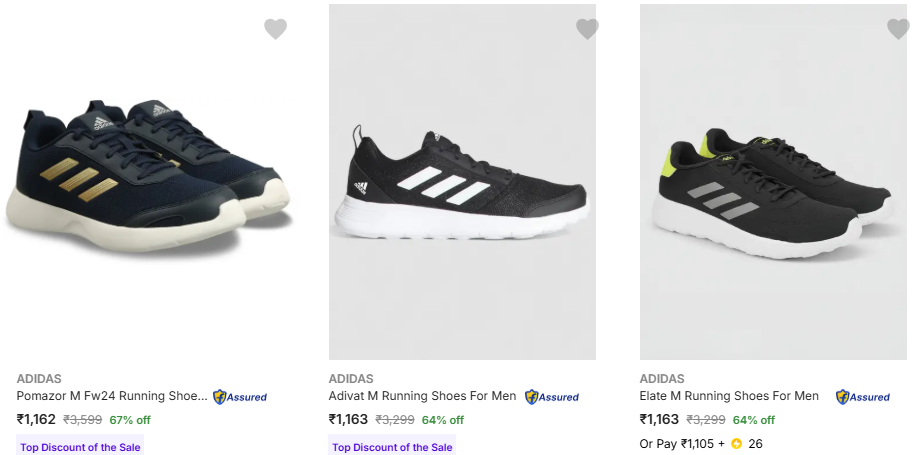916x455 pixels.
Task: Click the ₹1,162 price of Pomazor shoe
Action: click(36, 420)
